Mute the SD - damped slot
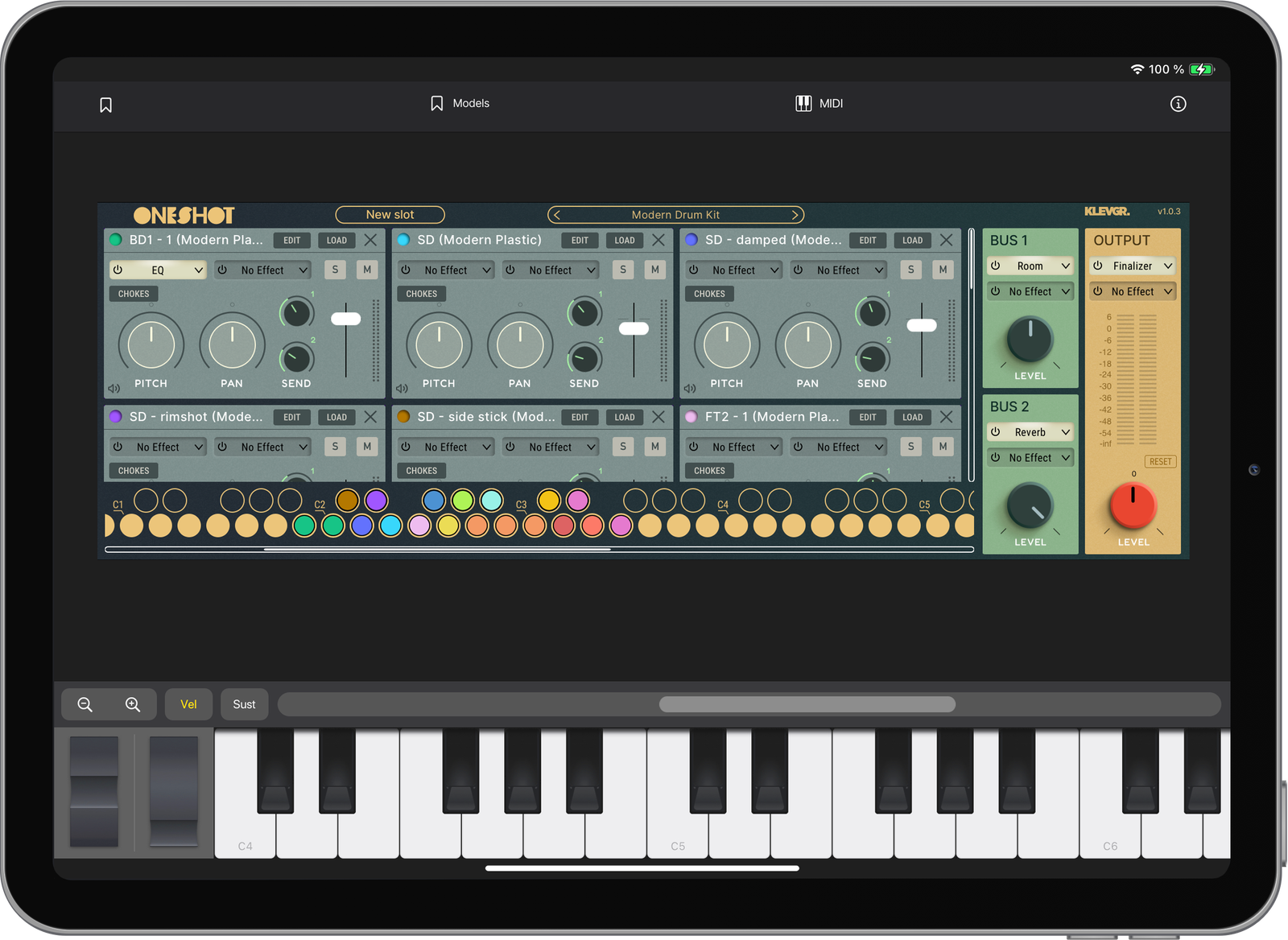 click(943, 270)
